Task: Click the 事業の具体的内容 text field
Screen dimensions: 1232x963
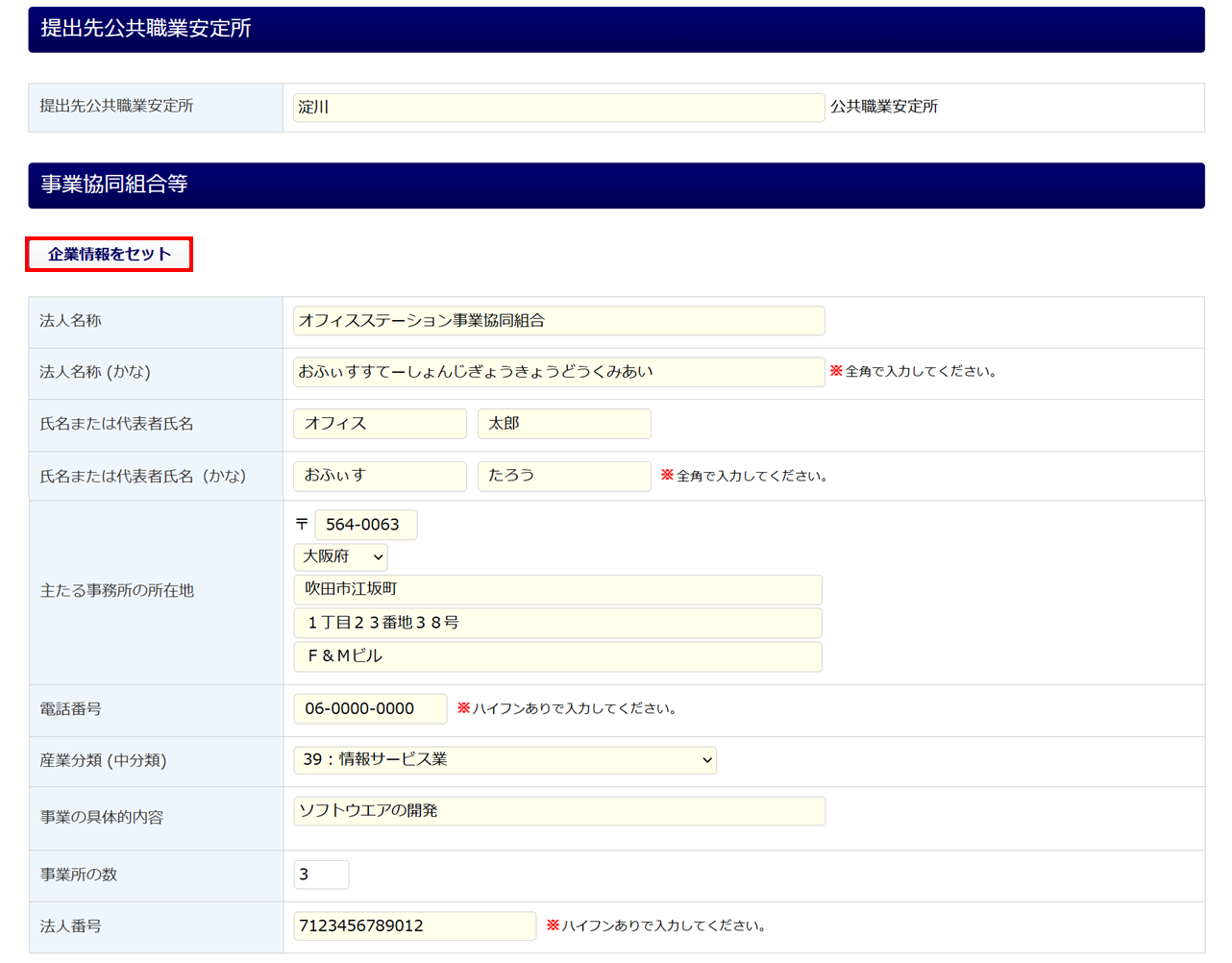Action: point(558,811)
